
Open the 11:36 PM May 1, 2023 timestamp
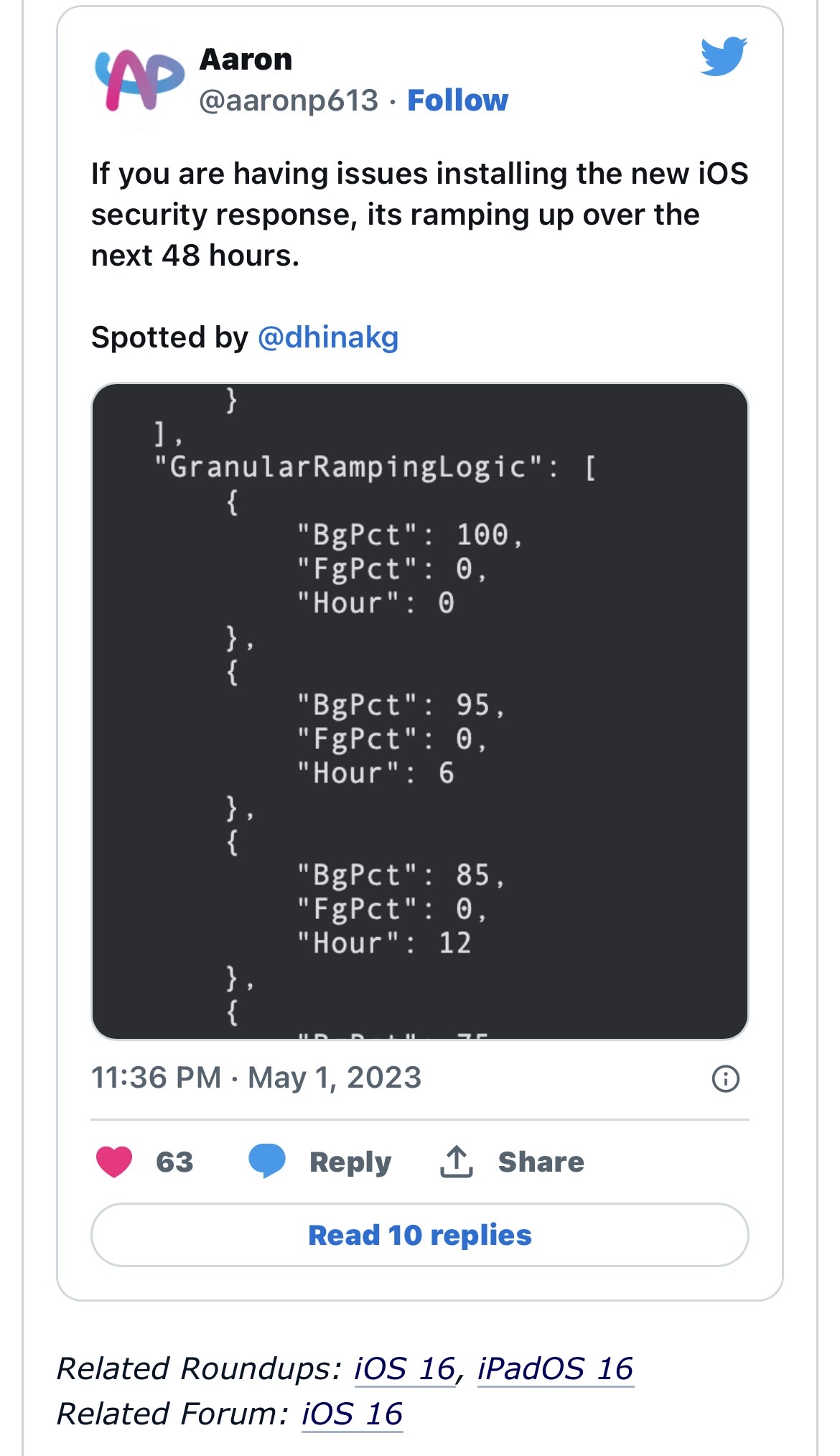pos(256,1078)
